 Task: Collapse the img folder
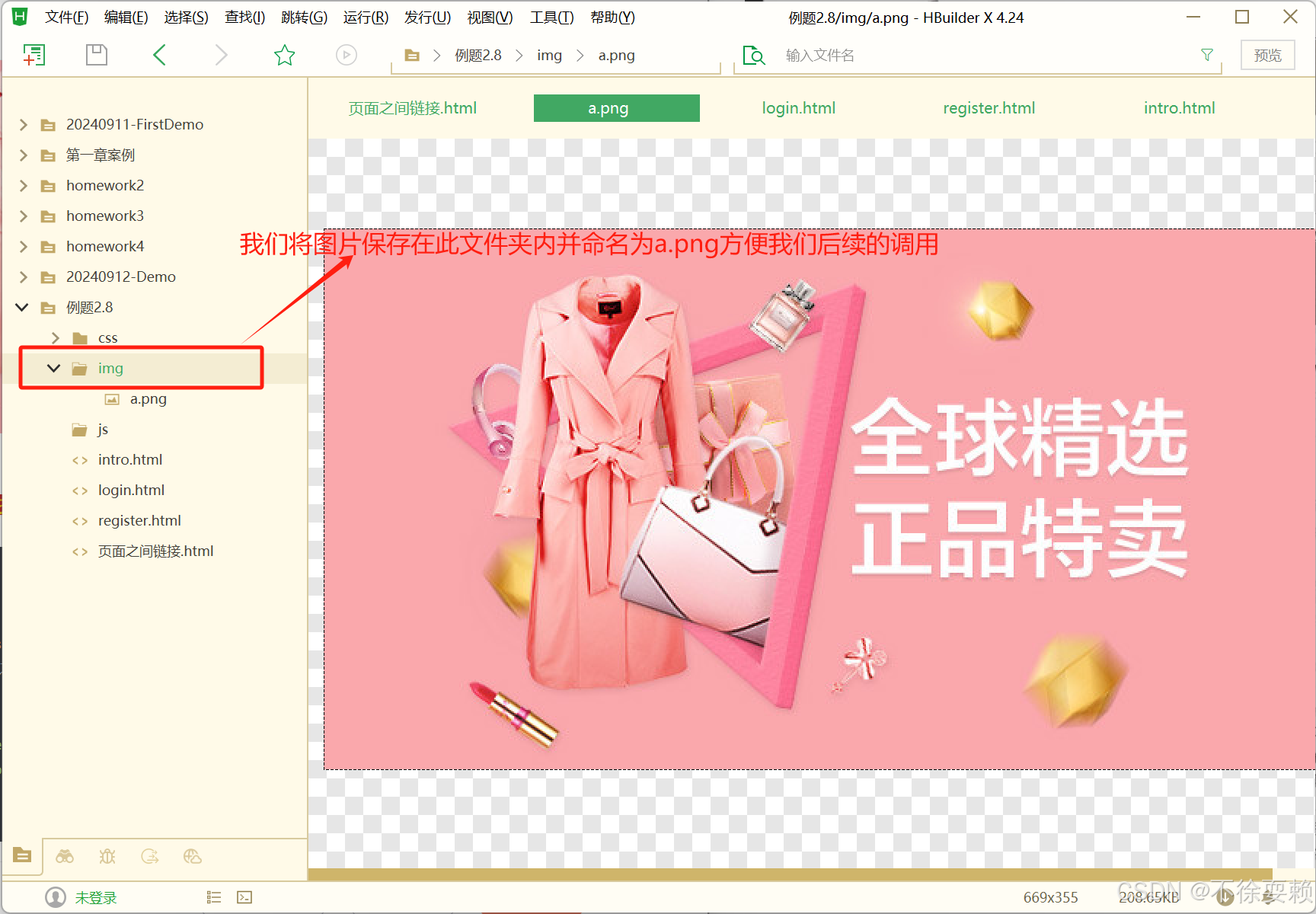click(x=53, y=368)
